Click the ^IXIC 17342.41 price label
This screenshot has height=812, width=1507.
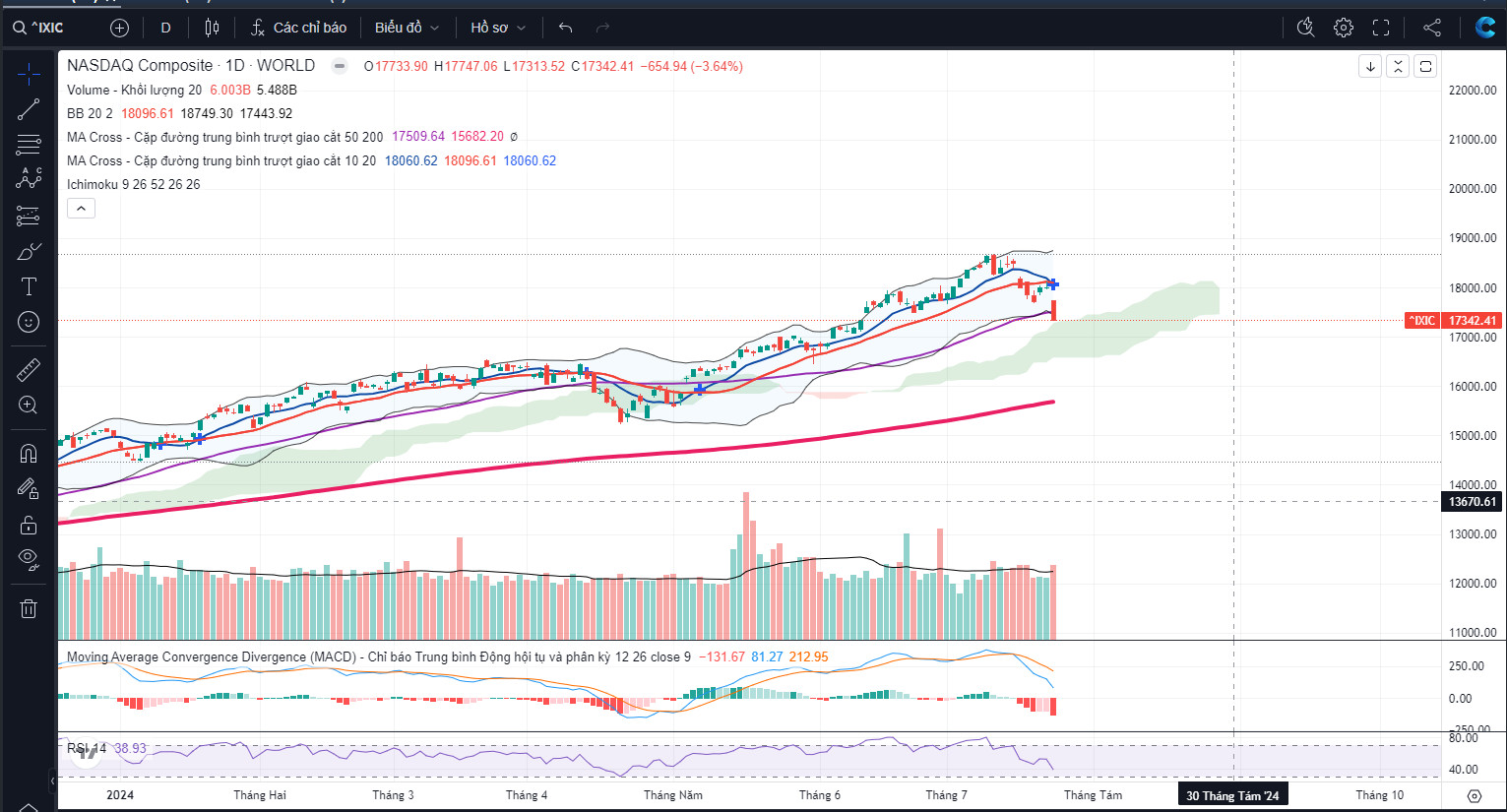click(x=1453, y=321)
